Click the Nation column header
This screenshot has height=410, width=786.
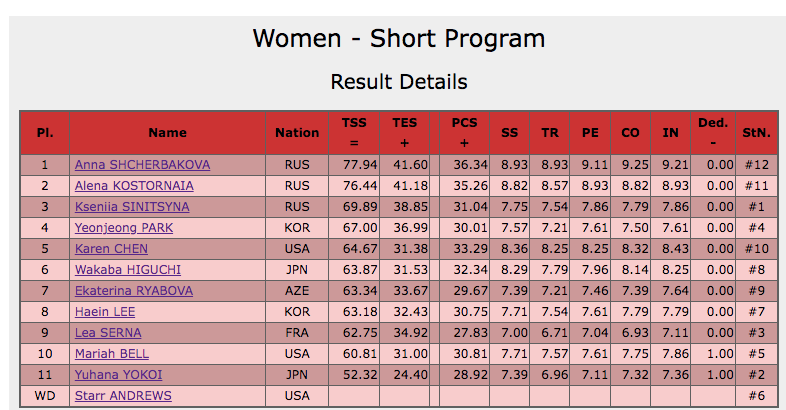tap(297, 132)
